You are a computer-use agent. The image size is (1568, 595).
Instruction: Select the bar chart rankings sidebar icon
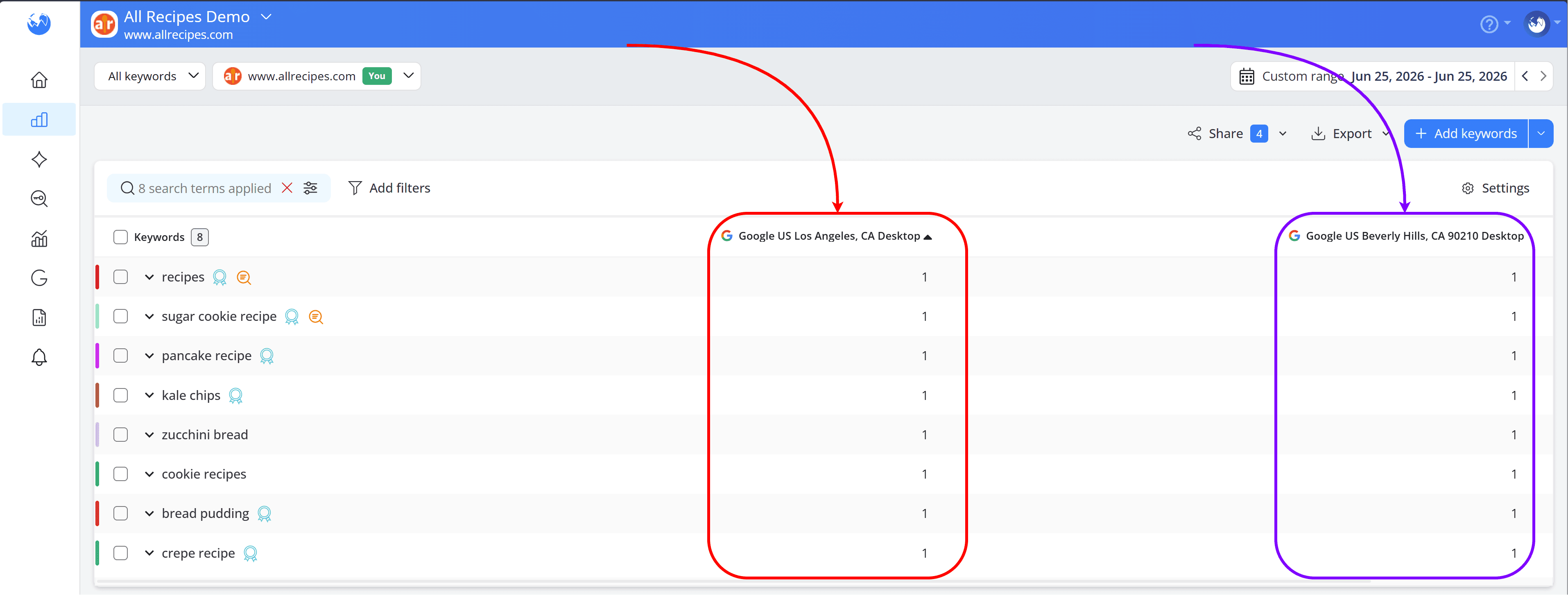(39, 119)
